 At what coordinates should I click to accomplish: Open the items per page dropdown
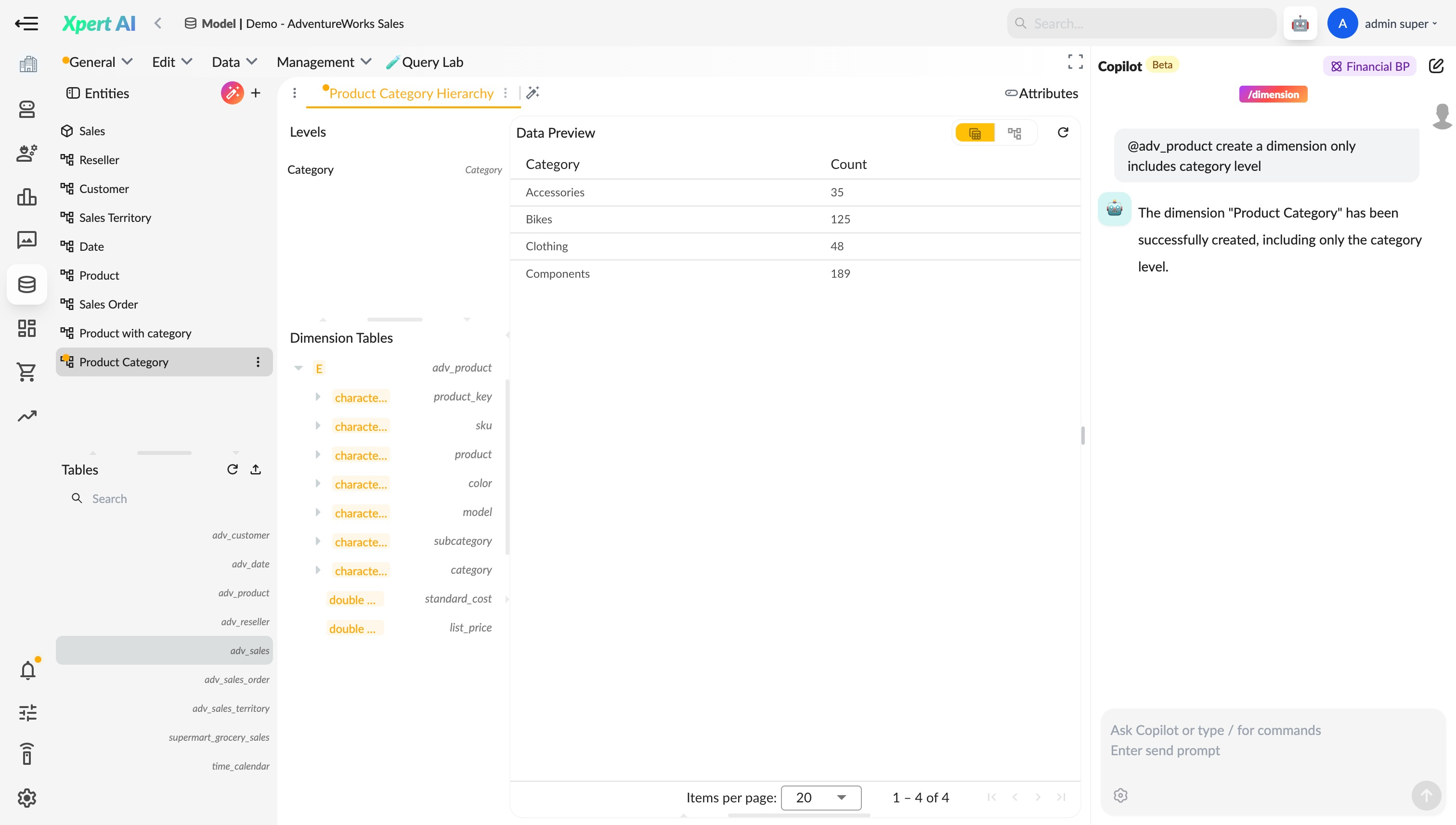820,797
